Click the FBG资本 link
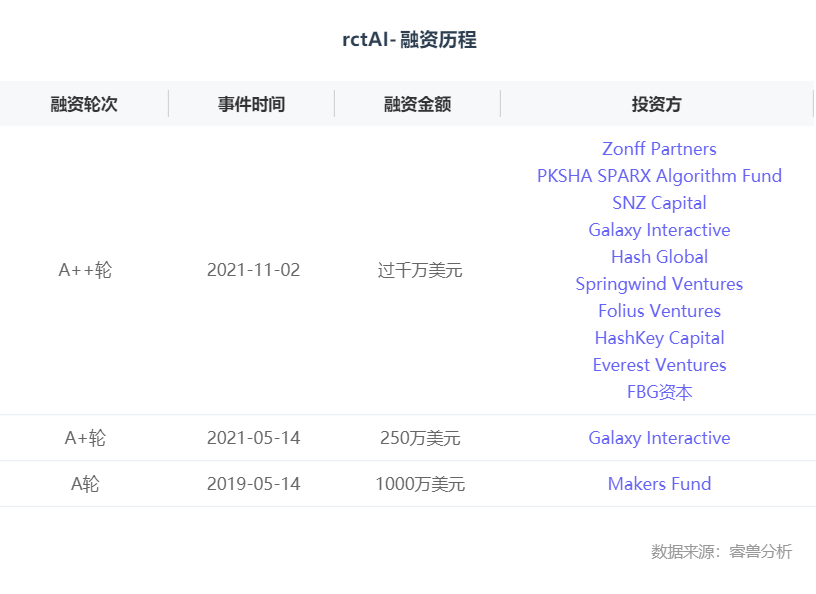 (659, 392)
